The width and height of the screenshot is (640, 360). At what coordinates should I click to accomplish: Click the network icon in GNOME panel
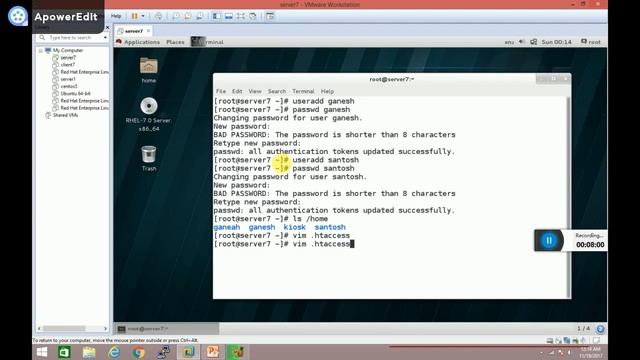[x=533, y=42]
